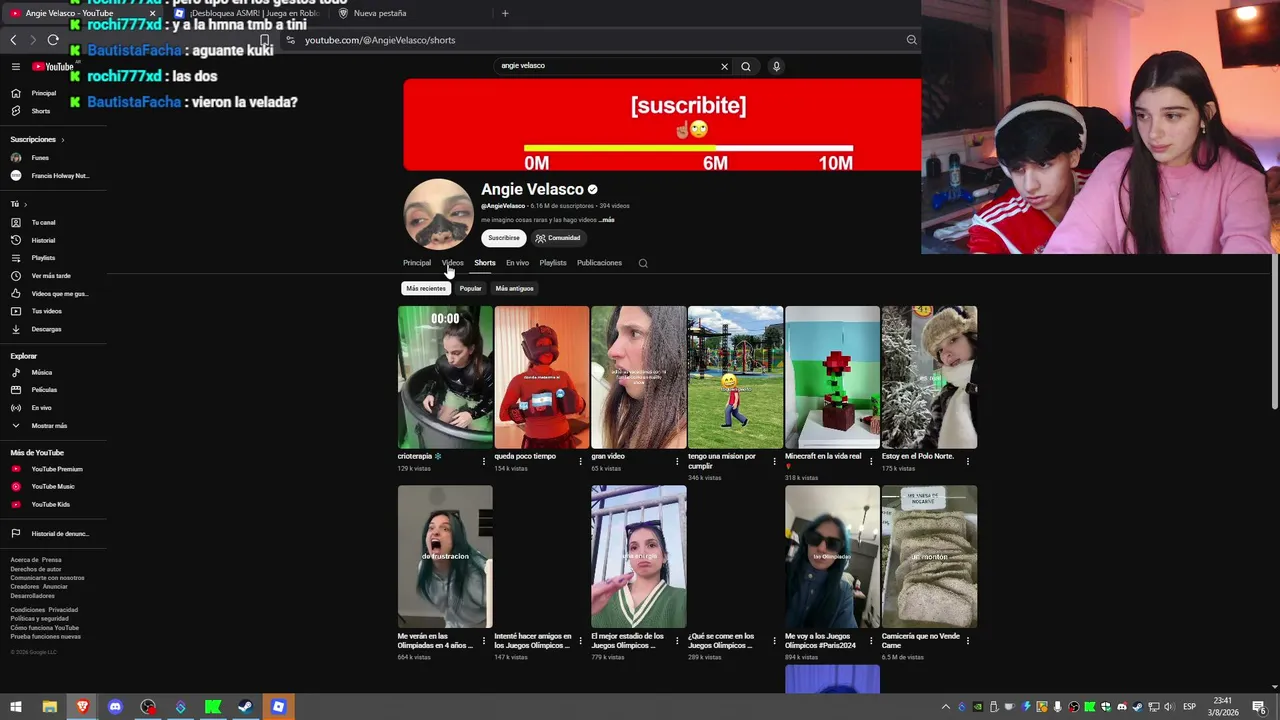
Task: Open the Windows Start menu
Action: (x=16, y=707)
